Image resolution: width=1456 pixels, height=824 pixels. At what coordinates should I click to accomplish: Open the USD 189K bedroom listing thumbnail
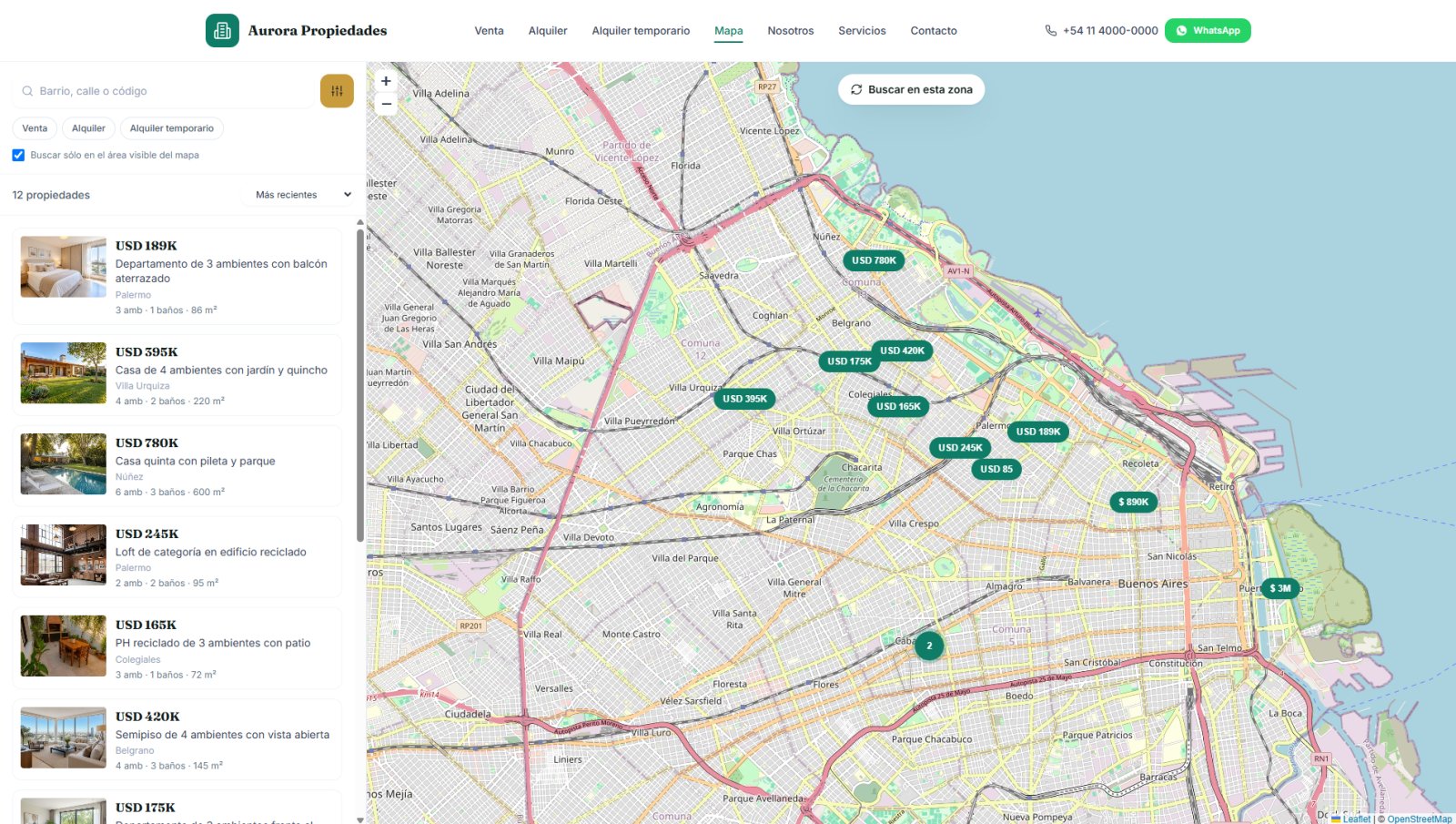[x=64, y=267]
